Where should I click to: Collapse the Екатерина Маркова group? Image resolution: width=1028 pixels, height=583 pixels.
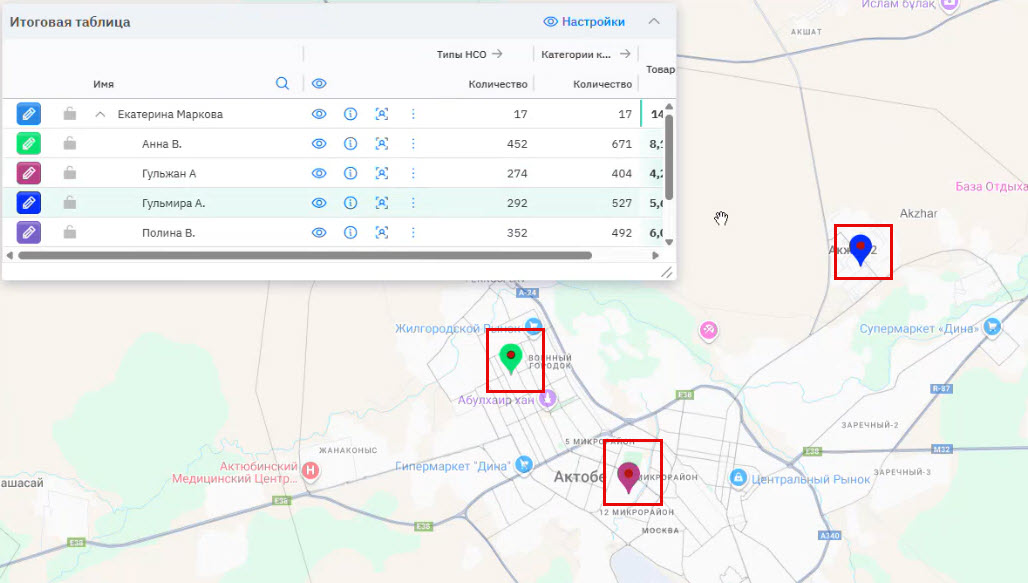coord(100,114)
